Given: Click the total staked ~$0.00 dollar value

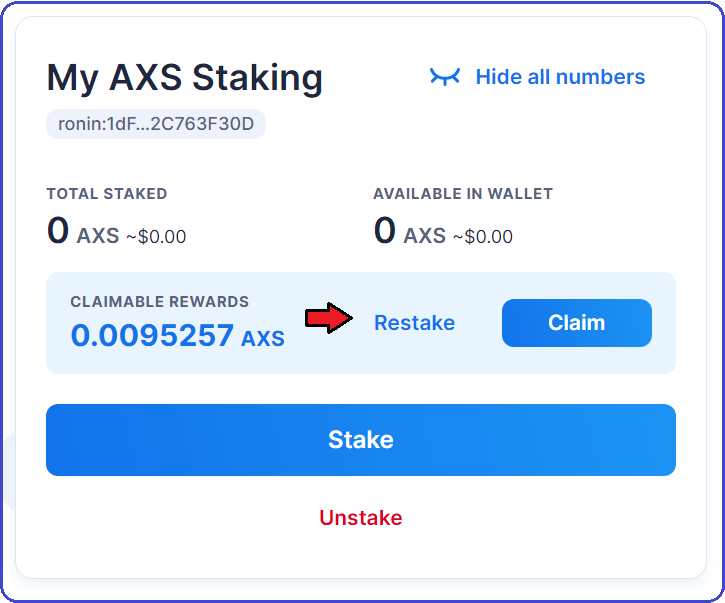Looking at the screenshot, I should pos(156,236).
